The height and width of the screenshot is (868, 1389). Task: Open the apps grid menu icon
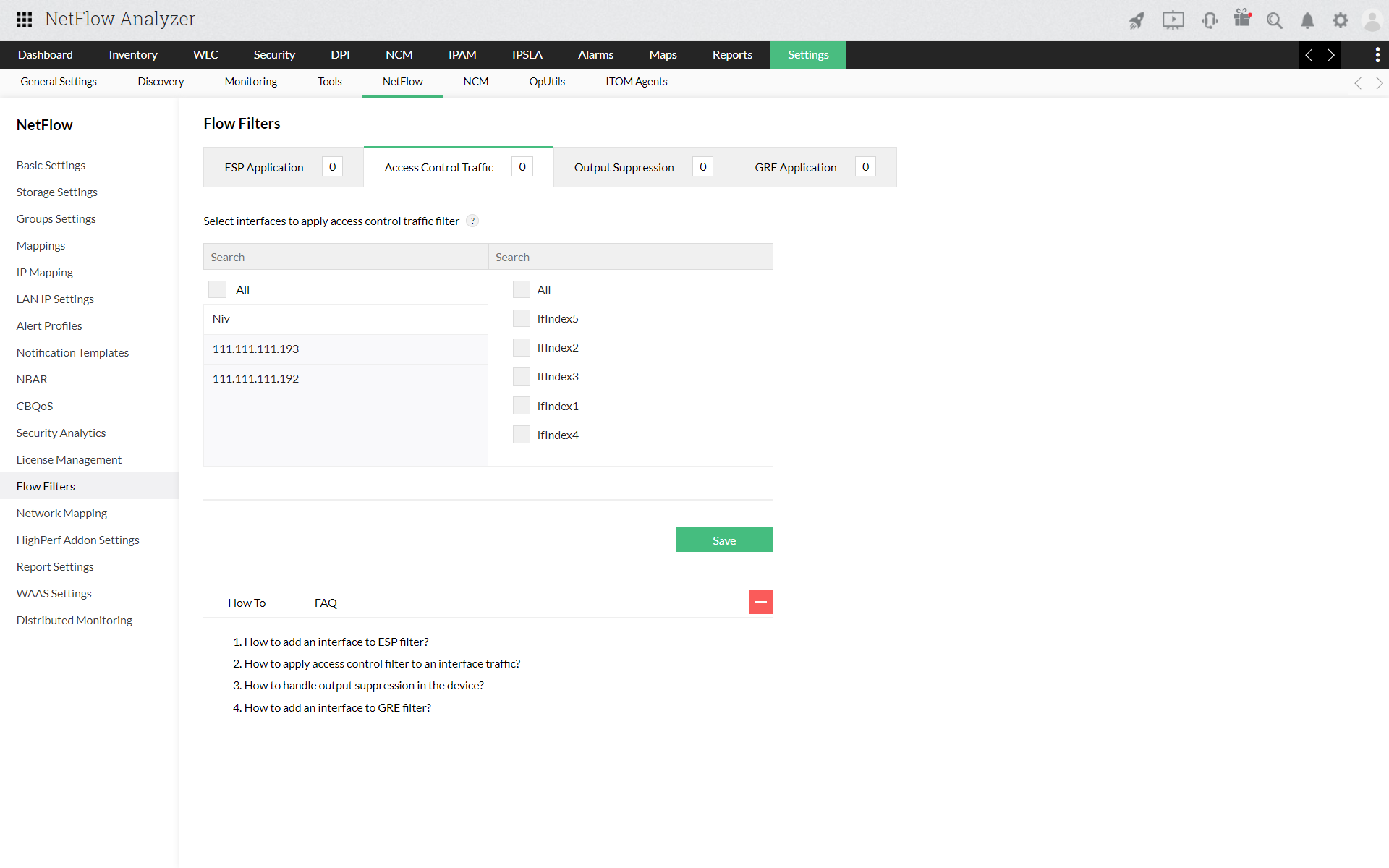pos(24,20)
